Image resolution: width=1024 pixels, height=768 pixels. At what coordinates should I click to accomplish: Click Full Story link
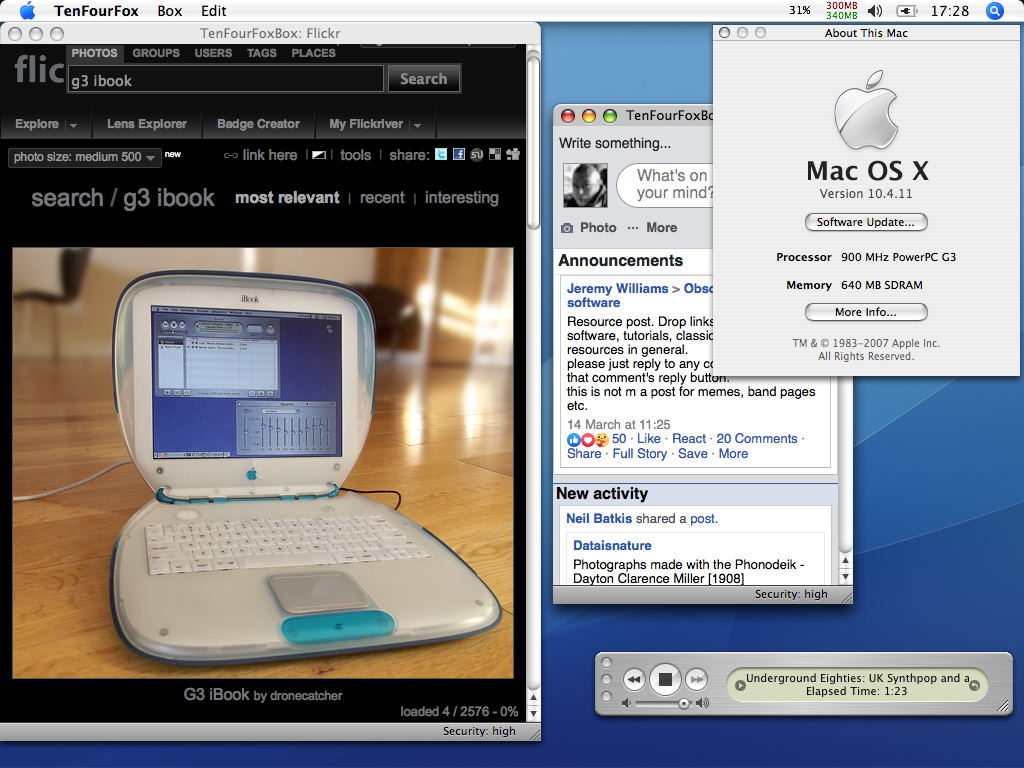pyautogui.click(x=639, y=454)
